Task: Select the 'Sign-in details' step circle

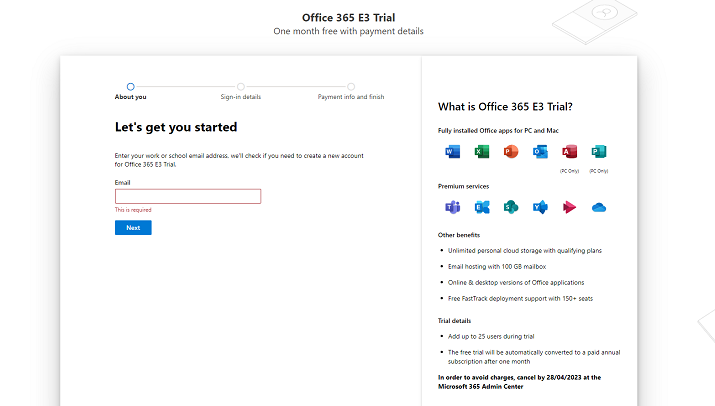Action: pos(241,87)
